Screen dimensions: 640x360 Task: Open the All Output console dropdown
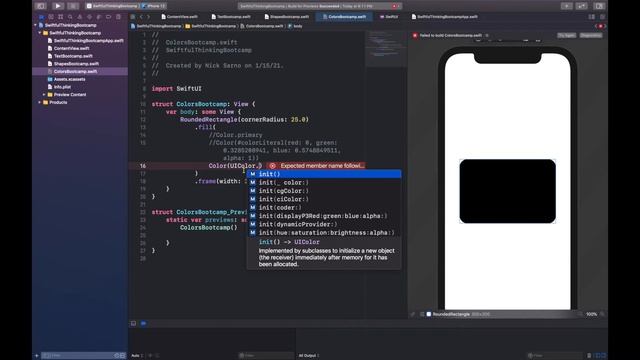(x=309, y=356)
